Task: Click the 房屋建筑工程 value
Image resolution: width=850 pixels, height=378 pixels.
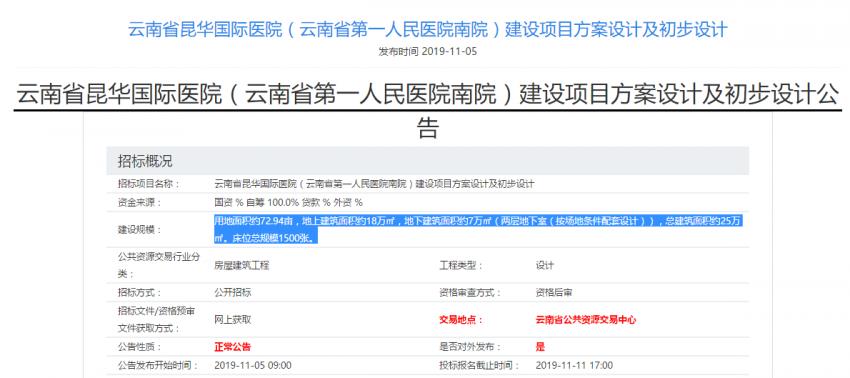Action: pyautogui.click(x=242, y=266)
